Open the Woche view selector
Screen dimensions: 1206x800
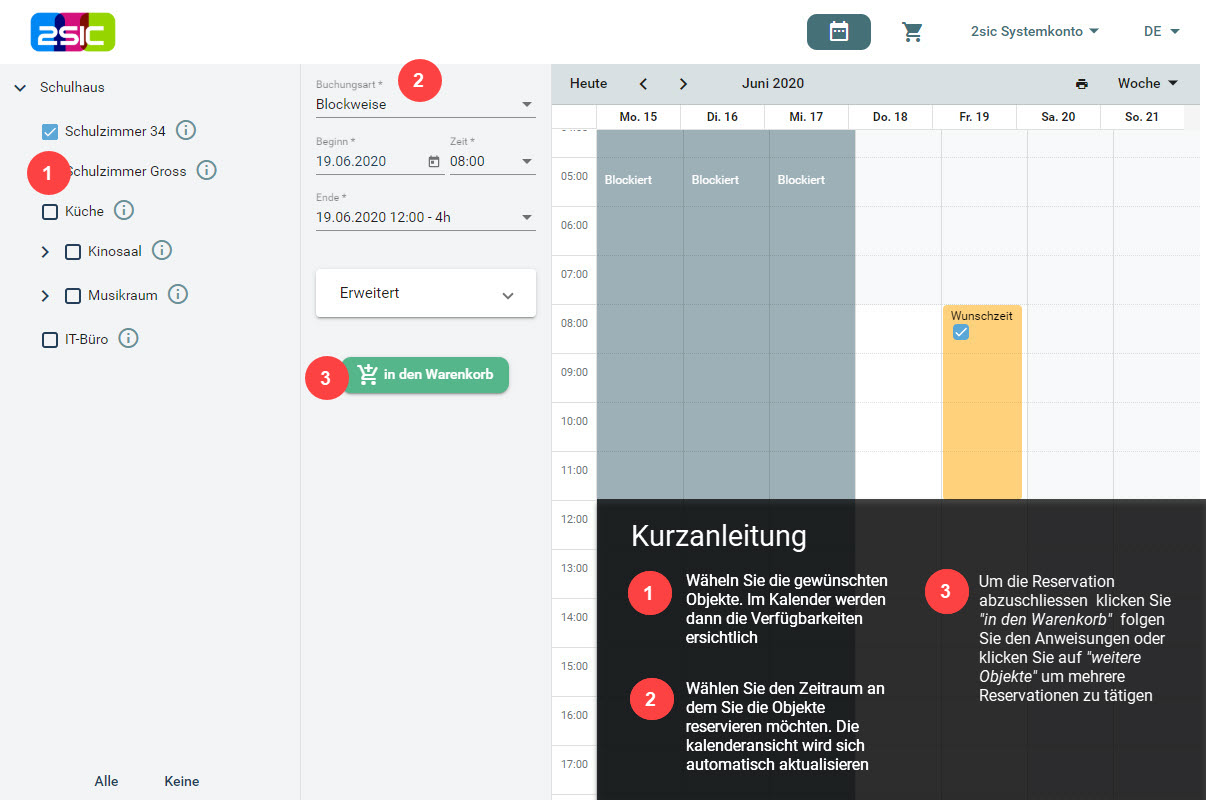click(x=1147, y=84)
